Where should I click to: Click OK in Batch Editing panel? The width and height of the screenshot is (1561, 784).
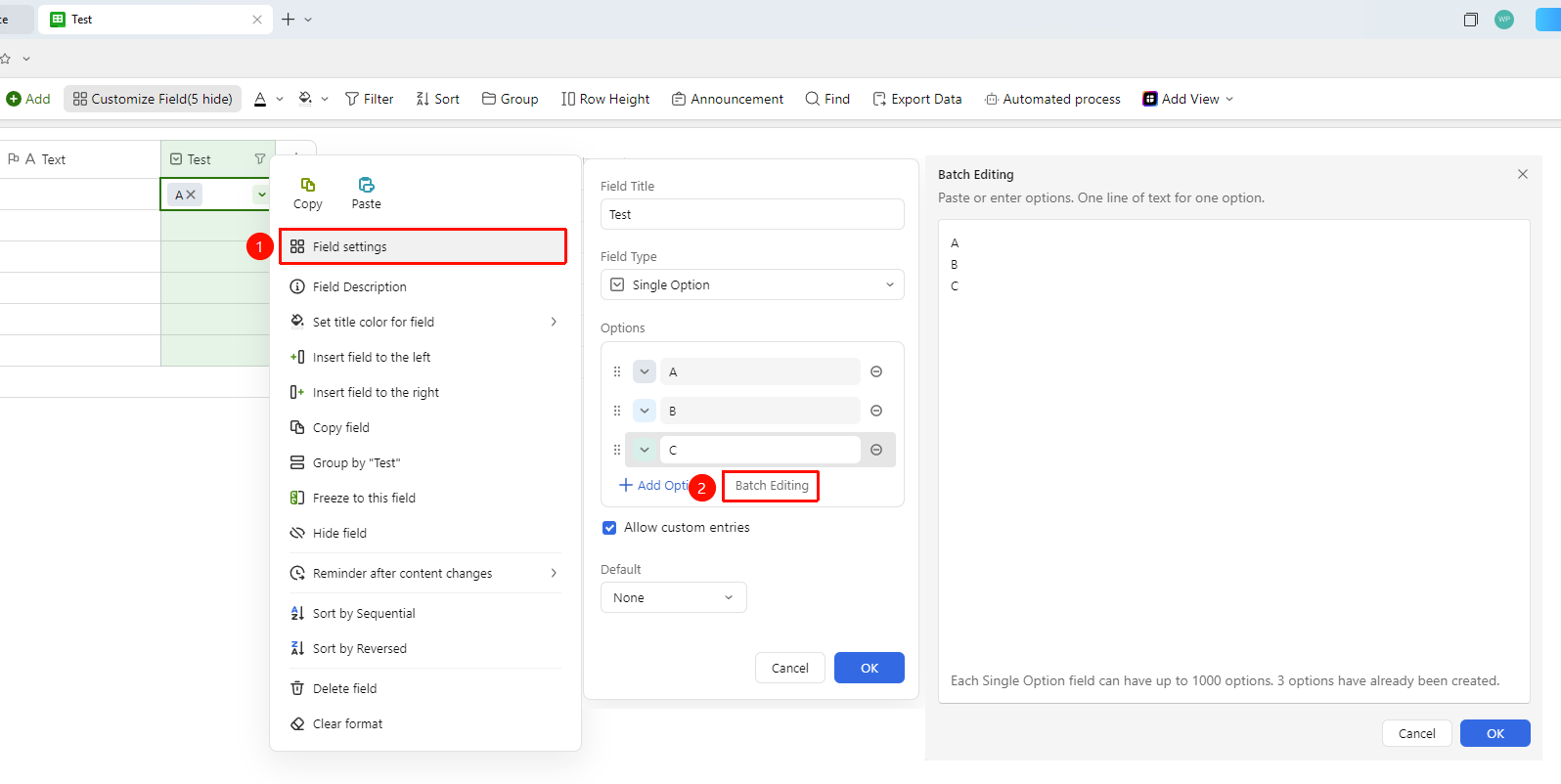[1494, 733]
